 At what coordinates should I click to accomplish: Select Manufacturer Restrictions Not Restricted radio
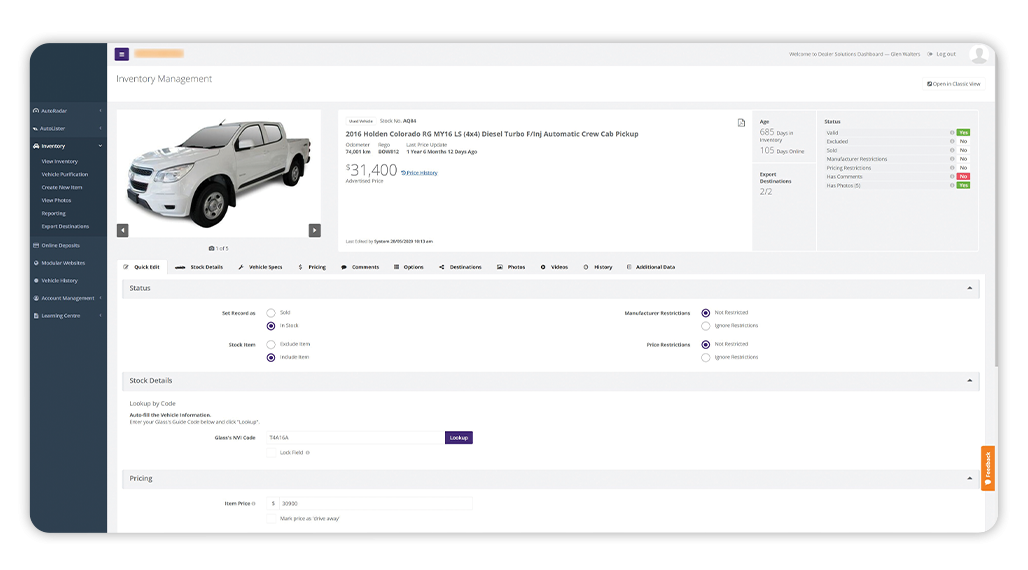tap(705, 313)
